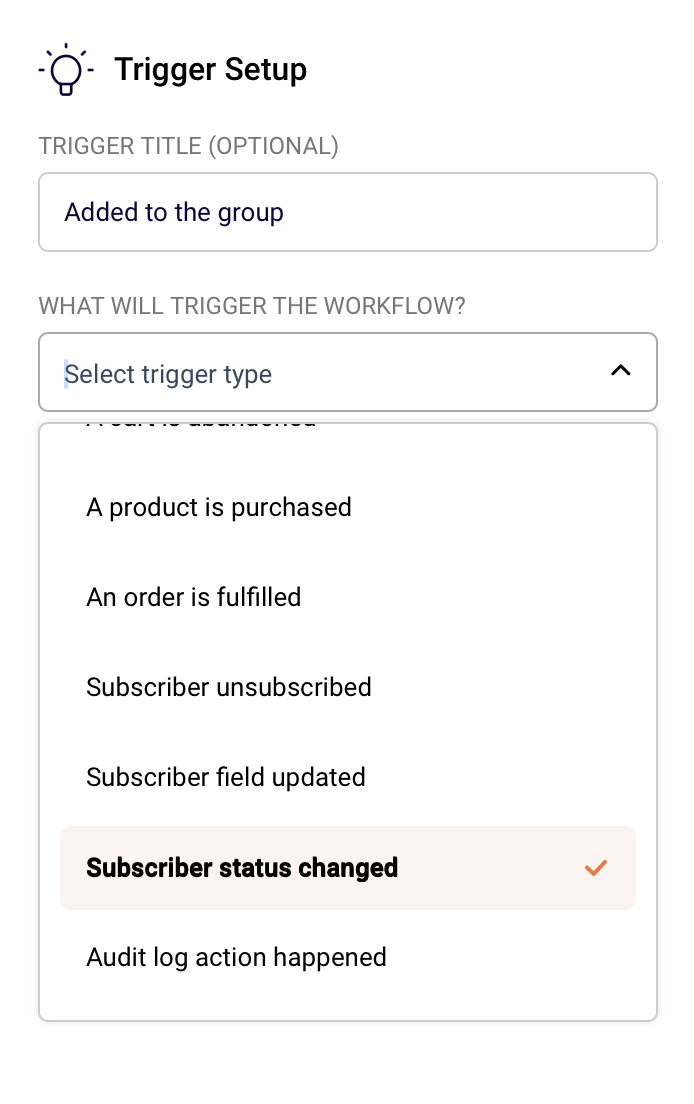Image resolution: width=694 pixels, height=1104 pixels.
Task: Click the orange checkmark beside Subscriber status changed
Action: tap(596, 868)
